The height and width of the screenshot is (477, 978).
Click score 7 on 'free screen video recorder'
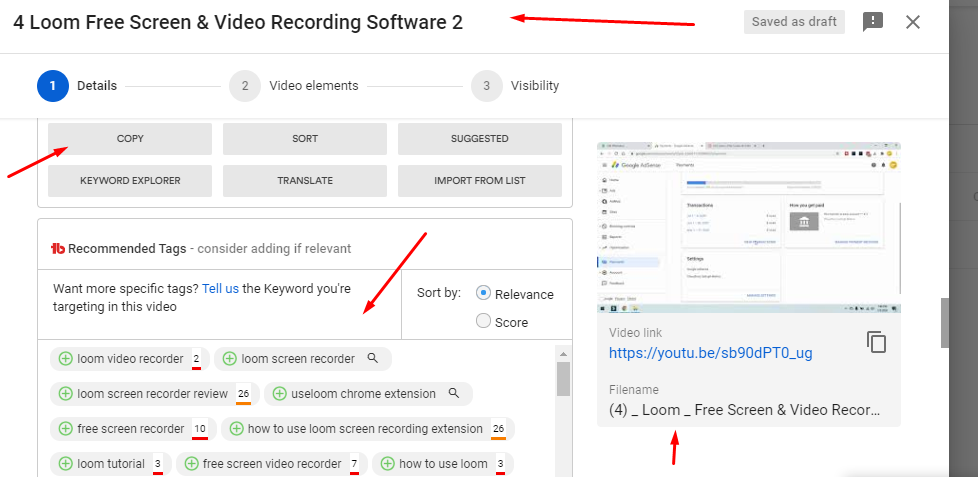(354, 464)
